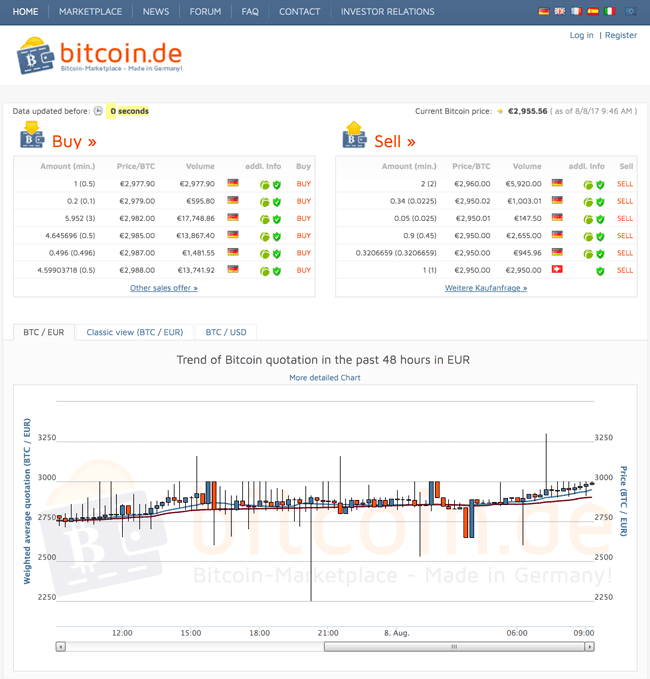Viewport: 650px width, 679px height.
Task: Click SELL for the €2,950.02 request
Action: point(625,201)
